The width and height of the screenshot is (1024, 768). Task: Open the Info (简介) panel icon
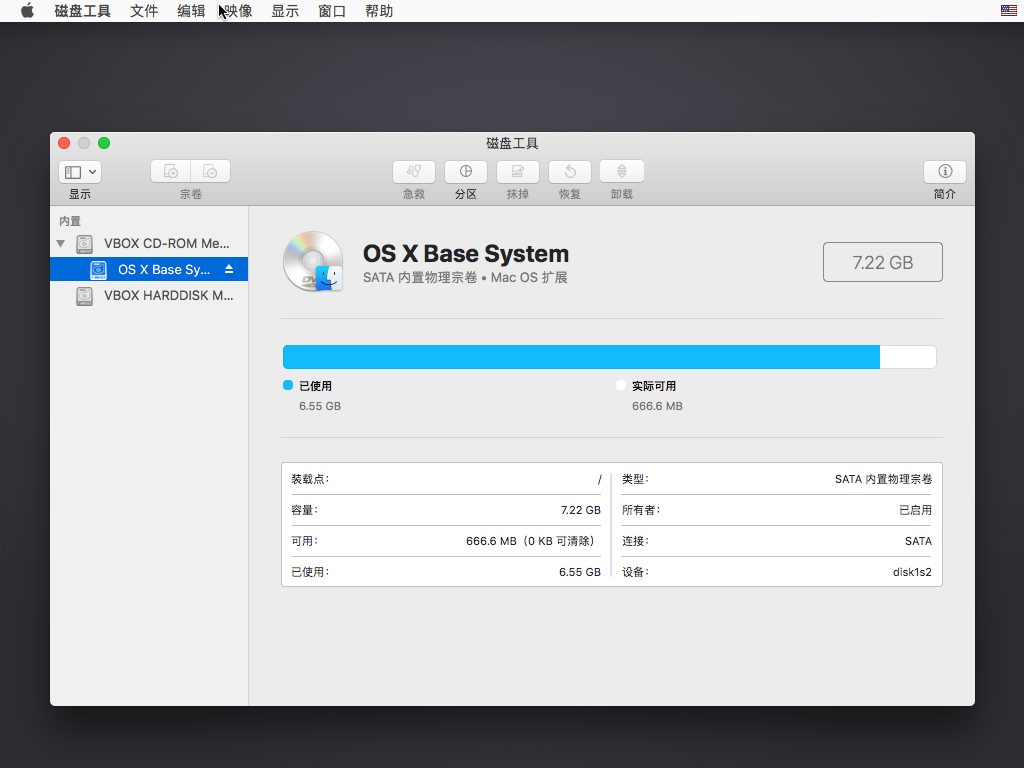click(x=944, y=171)
